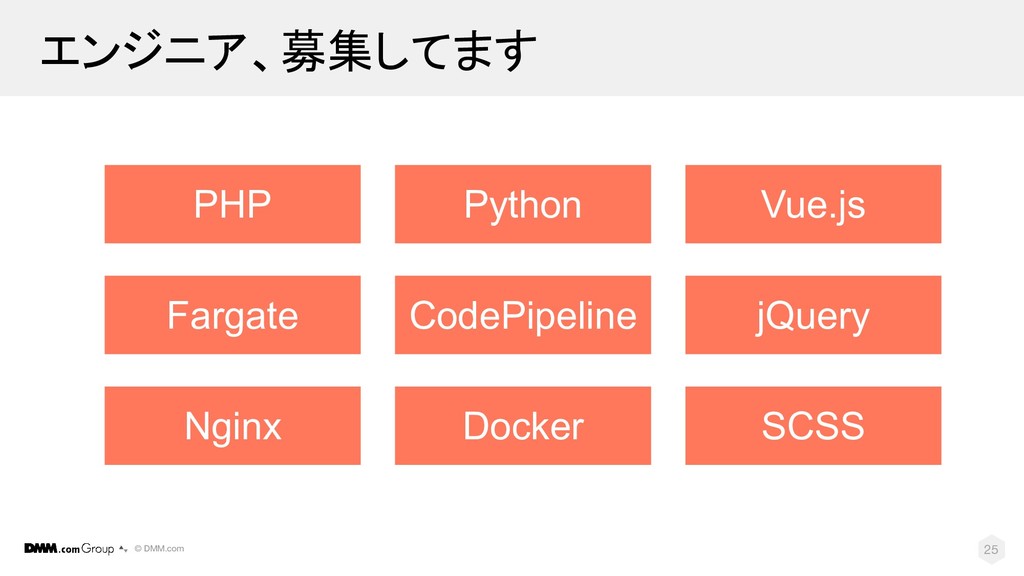1024x576 pixels.
Task: Click the small symbol right of Group
Action: point(122,549)
